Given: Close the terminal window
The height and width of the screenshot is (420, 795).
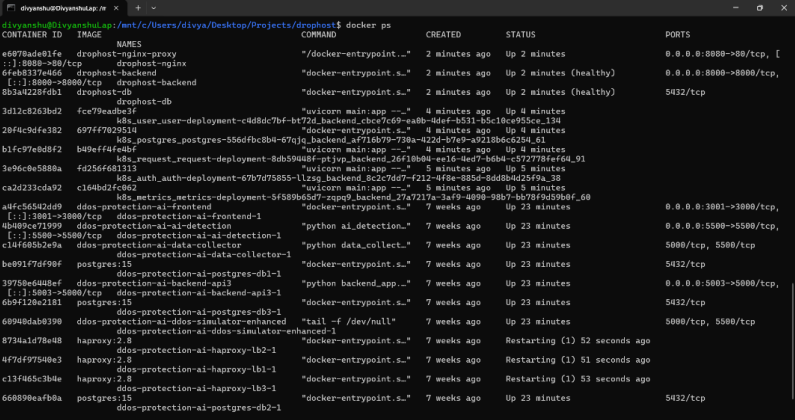Looking at the screenshot, I should [783, 8].
